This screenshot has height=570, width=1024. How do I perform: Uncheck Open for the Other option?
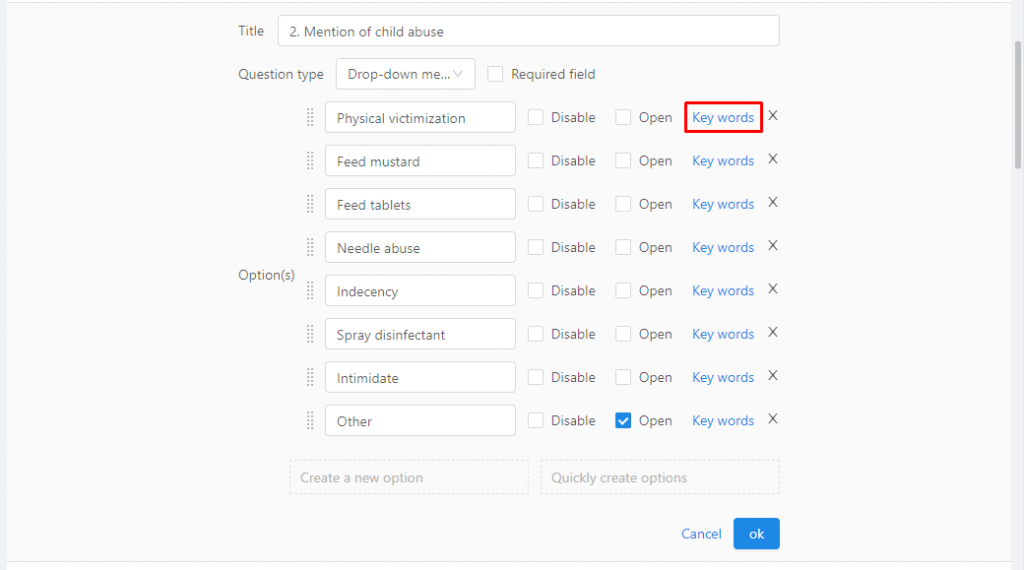[623, 421]
